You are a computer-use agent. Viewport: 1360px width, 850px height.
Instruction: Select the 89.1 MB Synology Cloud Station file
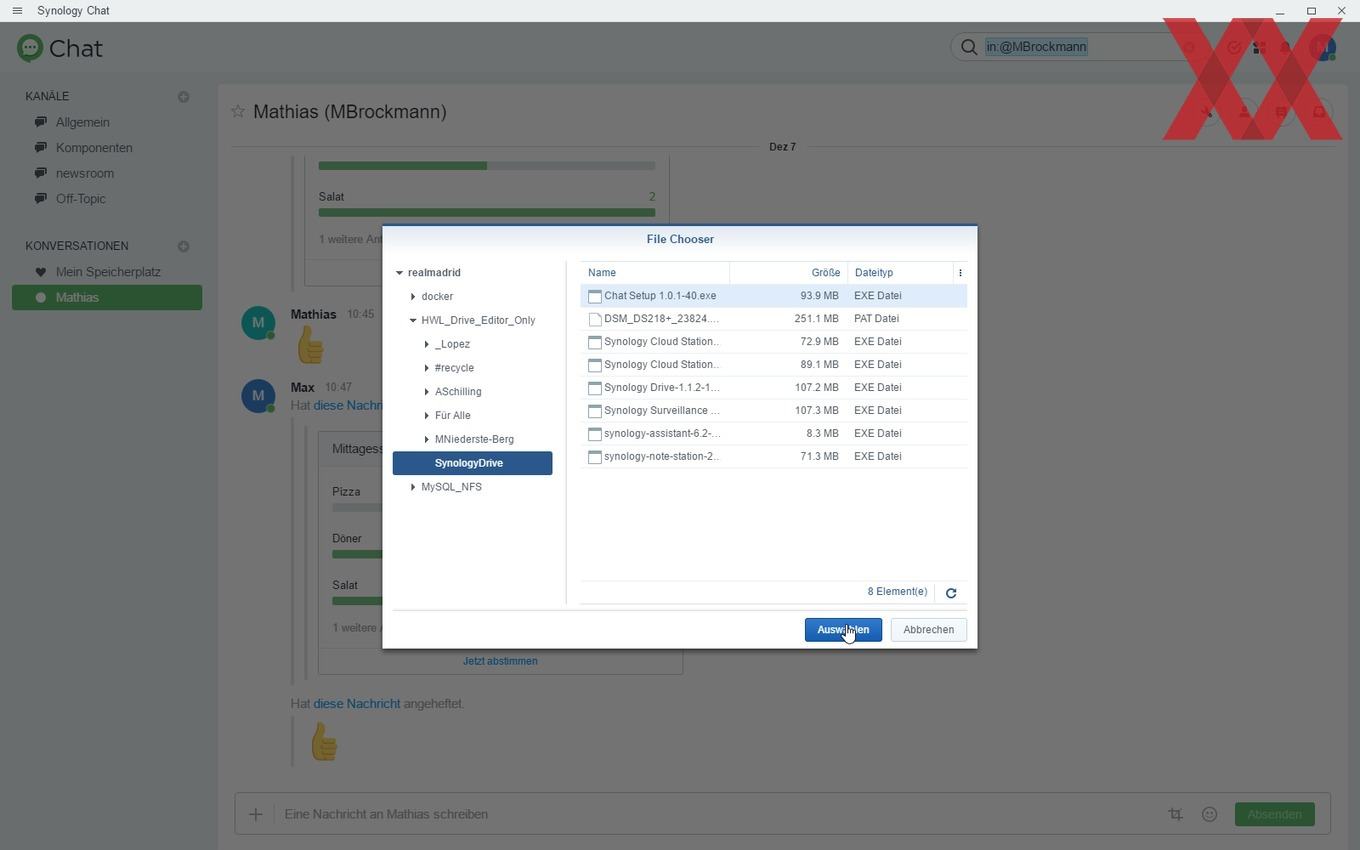click(x=773, y=365)
